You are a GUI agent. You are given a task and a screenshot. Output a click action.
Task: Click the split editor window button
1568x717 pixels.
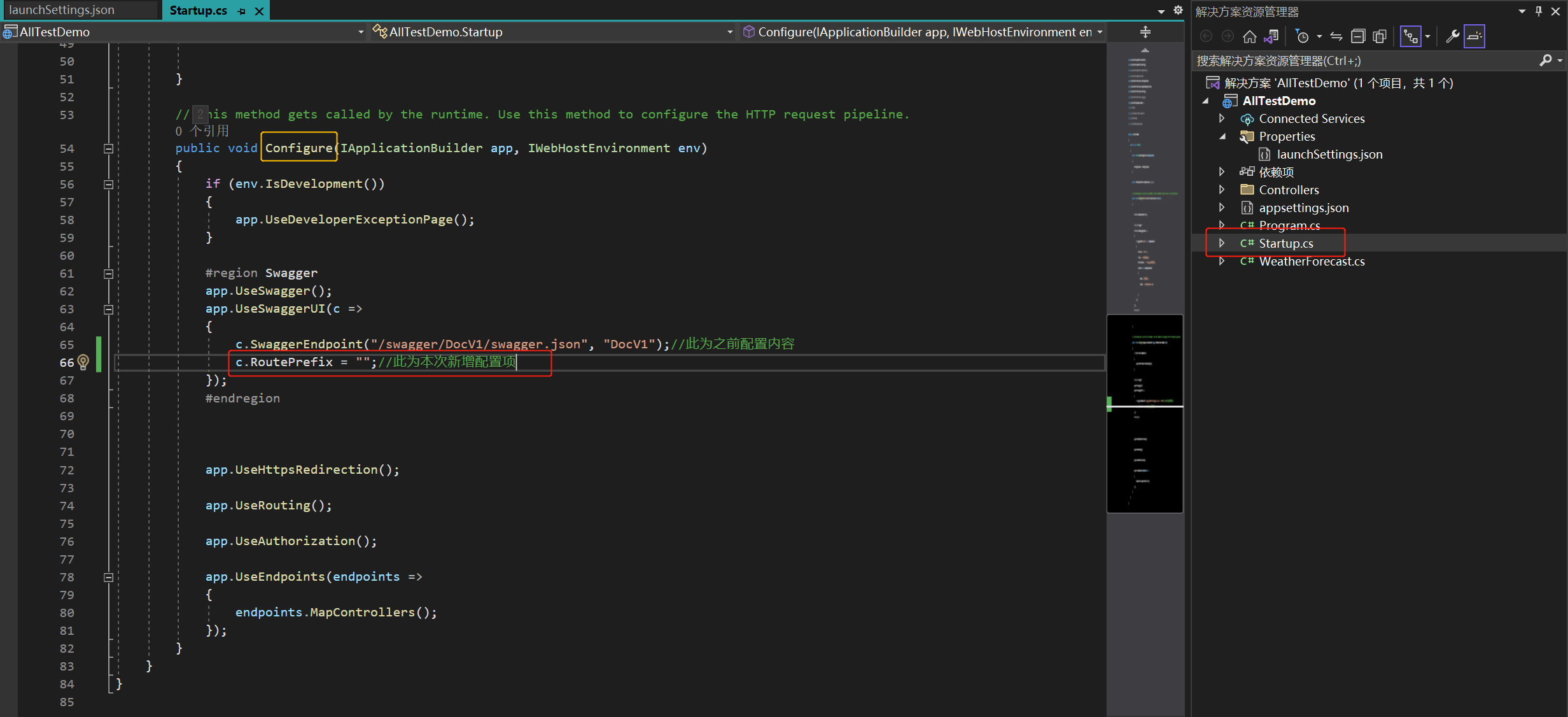tap(1145, 32)
